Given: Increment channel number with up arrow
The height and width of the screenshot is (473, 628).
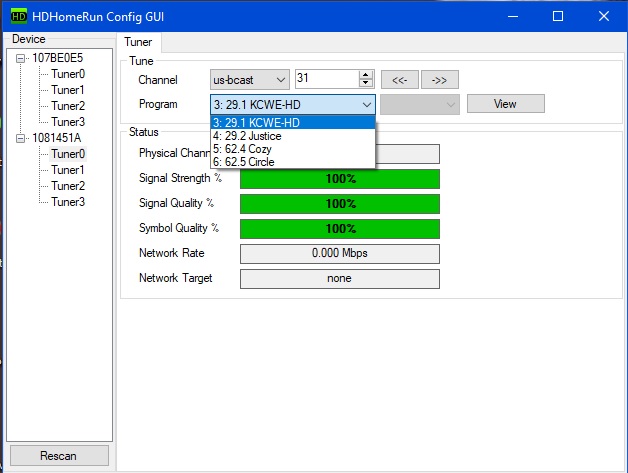Looking at the screenshot, I should tap(366, 74).
